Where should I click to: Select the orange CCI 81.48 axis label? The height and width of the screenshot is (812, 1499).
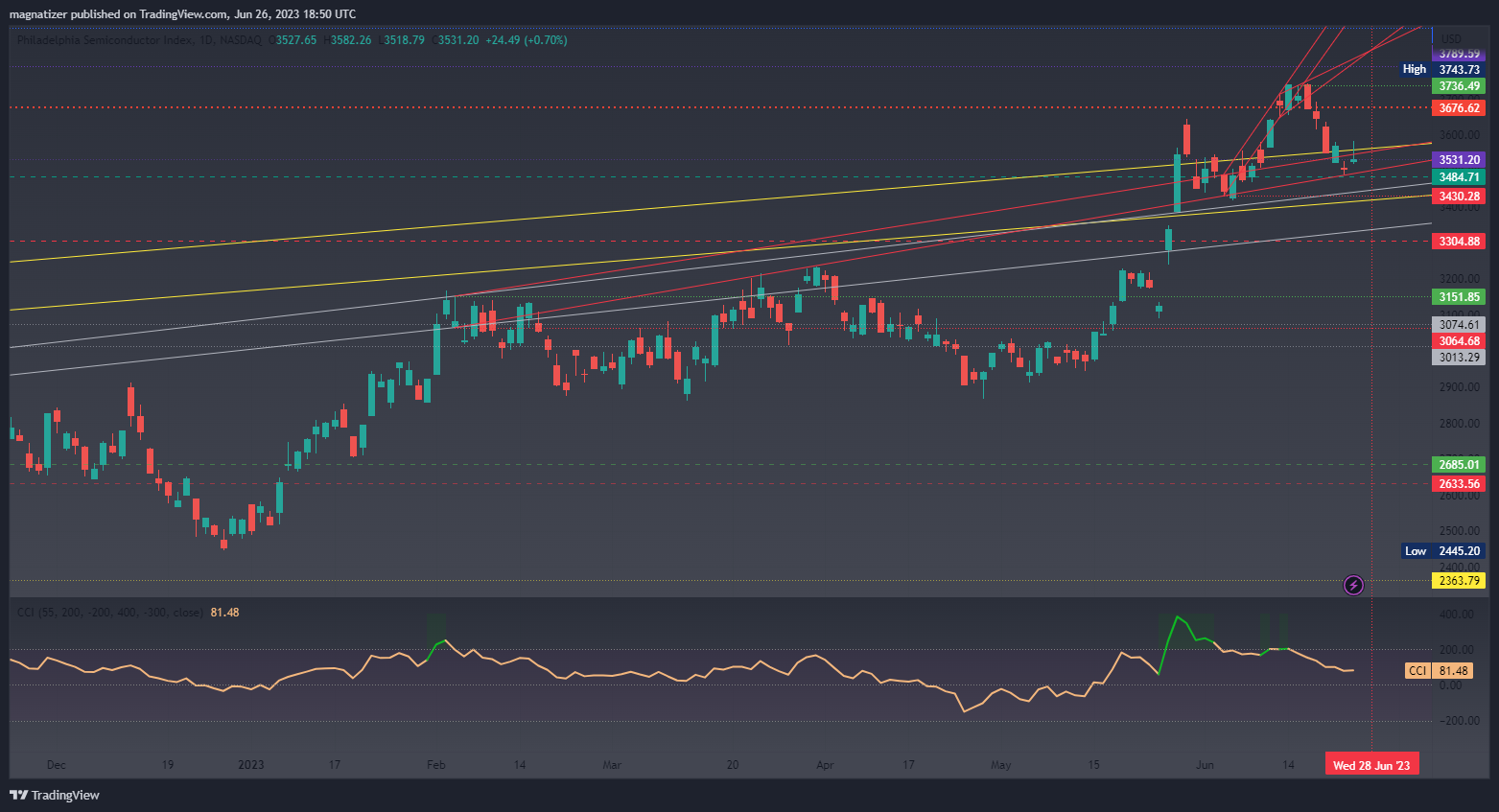(1438, 671)
